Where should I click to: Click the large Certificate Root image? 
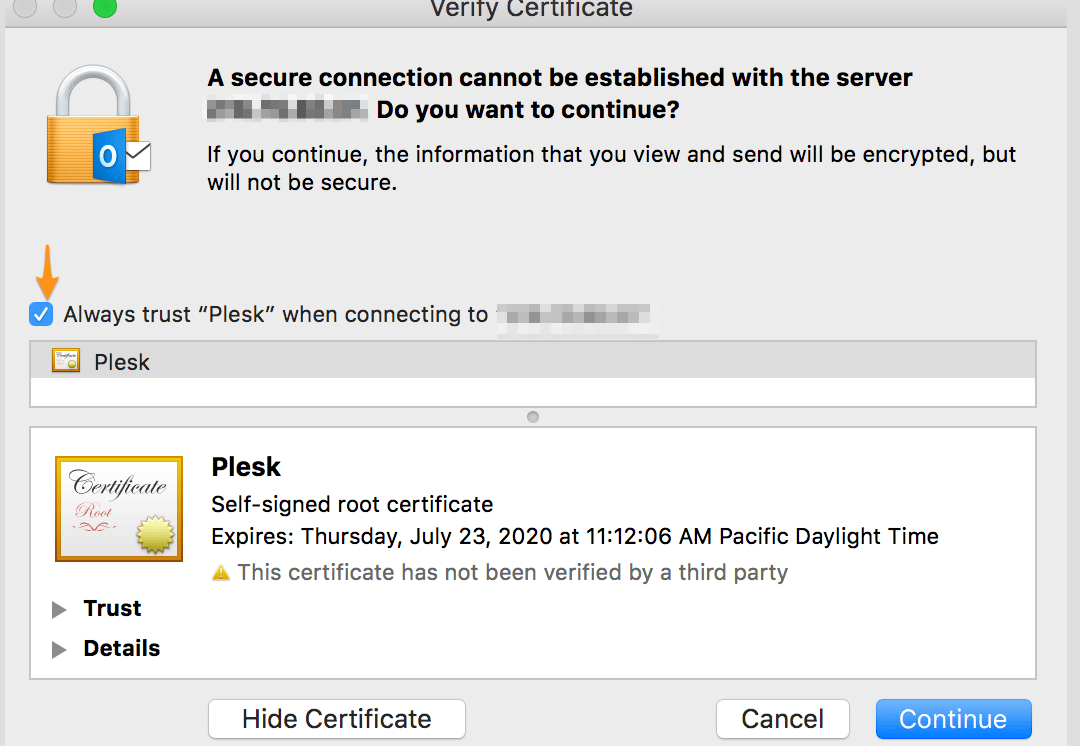(x=119, y=509)
